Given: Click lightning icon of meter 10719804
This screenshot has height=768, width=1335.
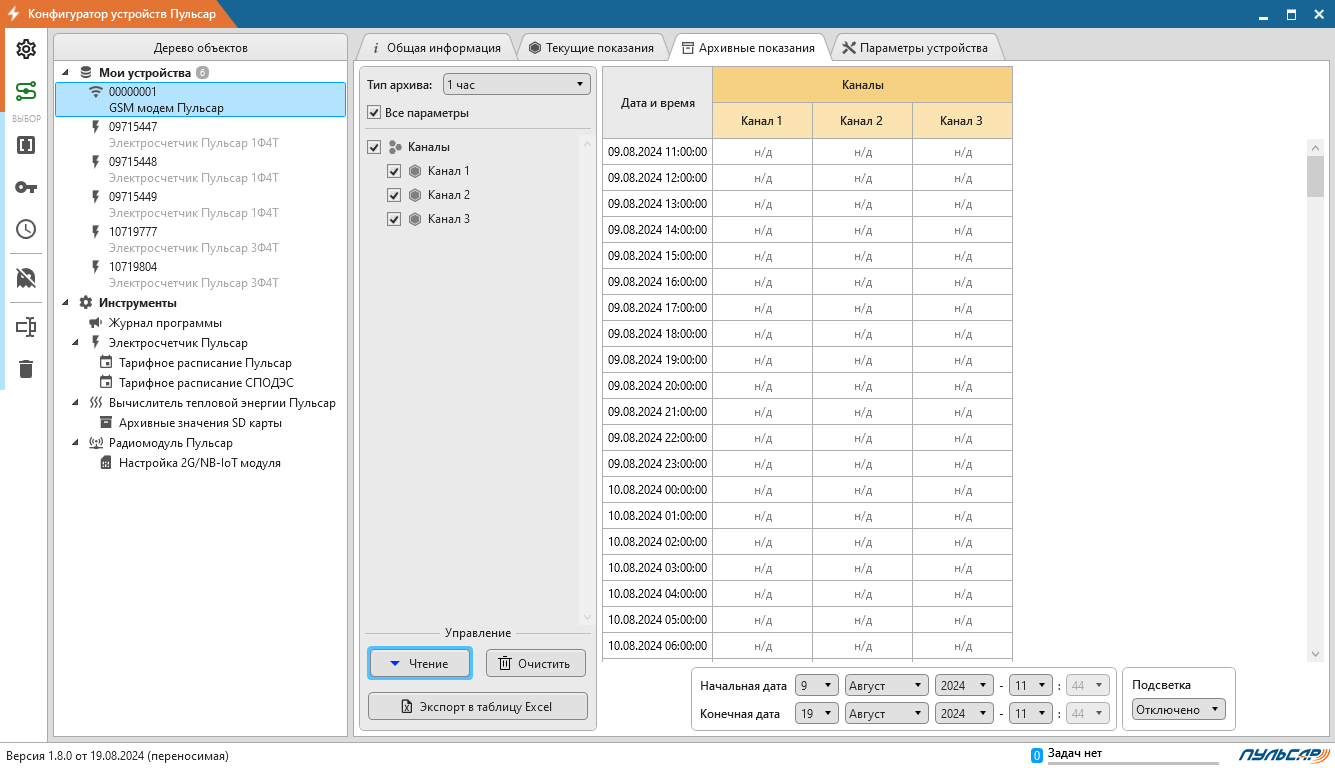Looking at the screenshot, I should [x=96, y=267].
